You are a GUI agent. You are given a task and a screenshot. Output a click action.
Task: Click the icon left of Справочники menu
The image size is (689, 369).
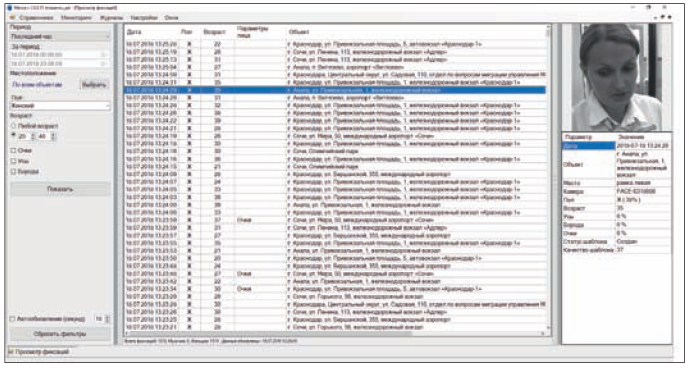point(13,18)
